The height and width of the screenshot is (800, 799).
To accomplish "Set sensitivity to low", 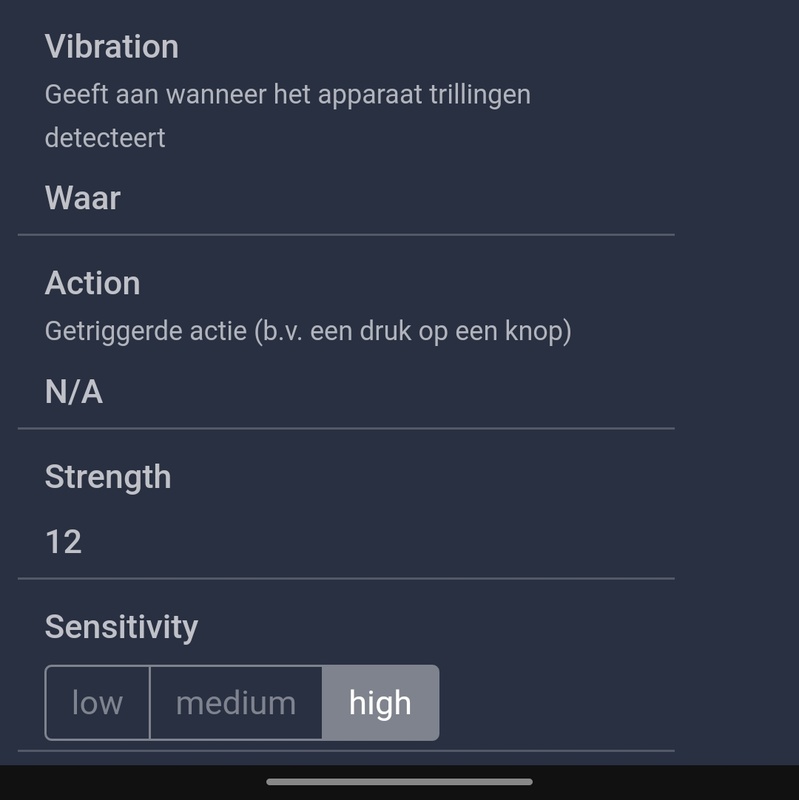I will [97, 703].
